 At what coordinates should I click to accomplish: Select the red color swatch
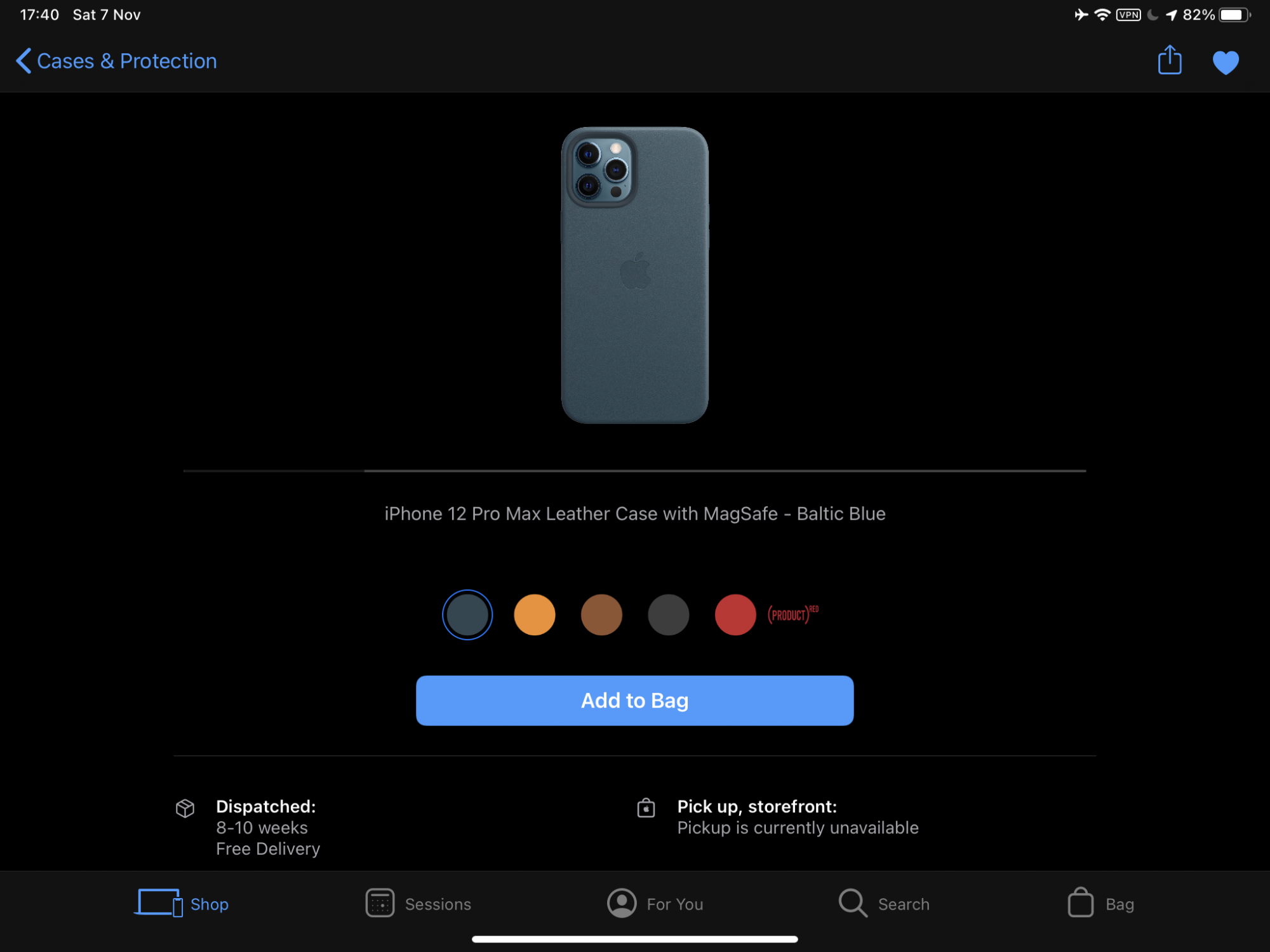click(735, 614)
